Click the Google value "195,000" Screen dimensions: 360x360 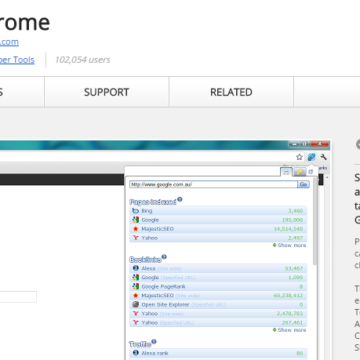click(x=293, y=220)
